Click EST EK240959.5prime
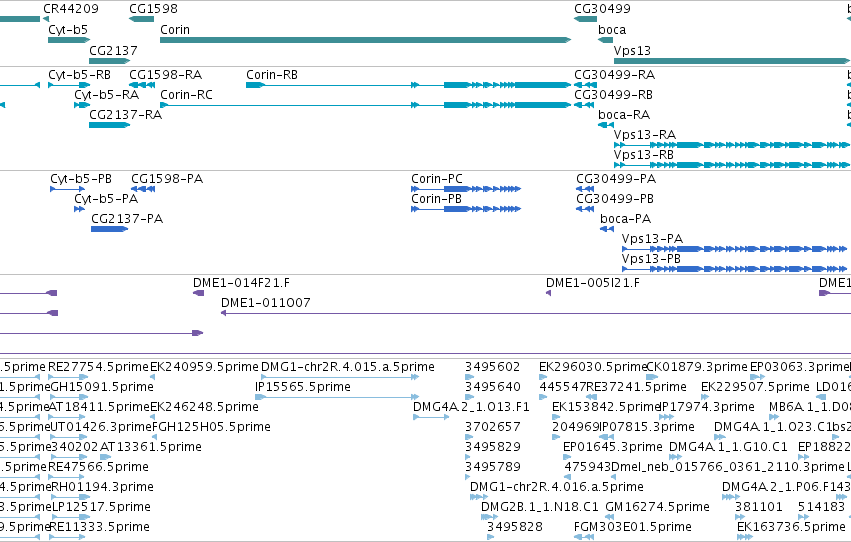 [153, 377]
